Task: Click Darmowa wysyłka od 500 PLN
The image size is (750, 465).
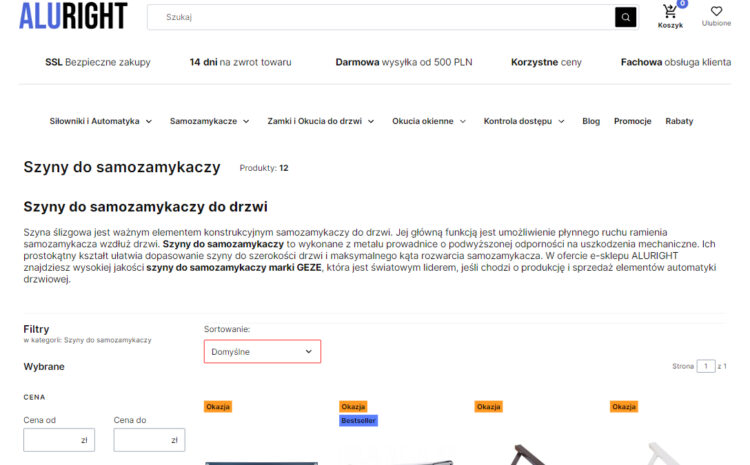Action: (404, 62)
